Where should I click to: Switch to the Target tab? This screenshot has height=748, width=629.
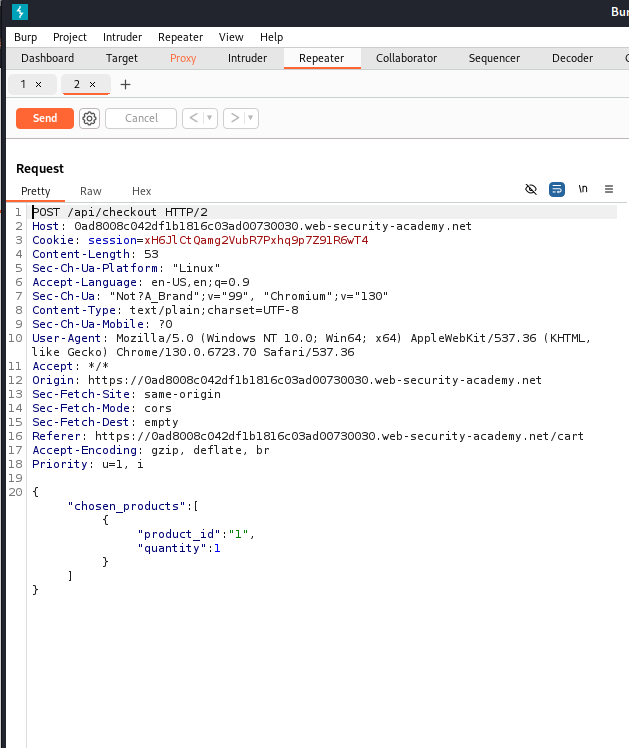click(x=122, y=58)
